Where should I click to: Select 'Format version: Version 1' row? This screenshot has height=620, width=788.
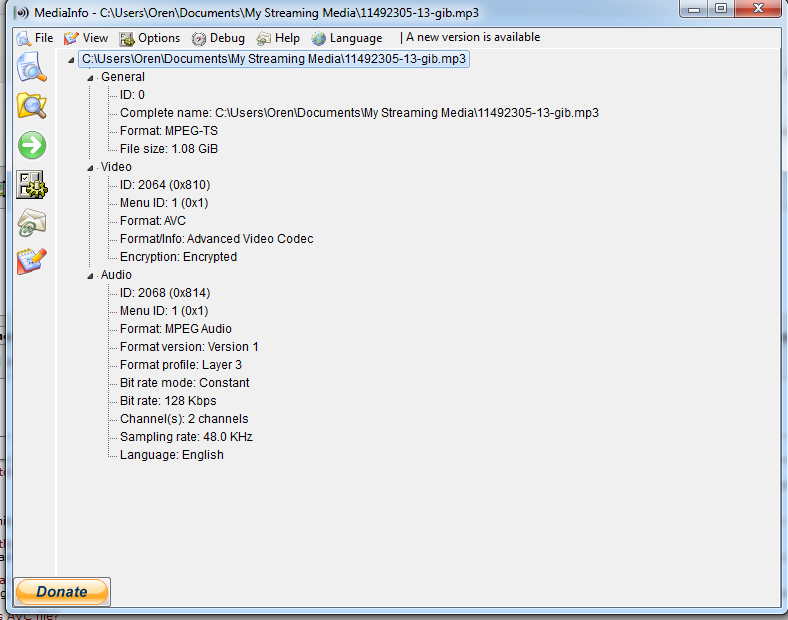189,347
